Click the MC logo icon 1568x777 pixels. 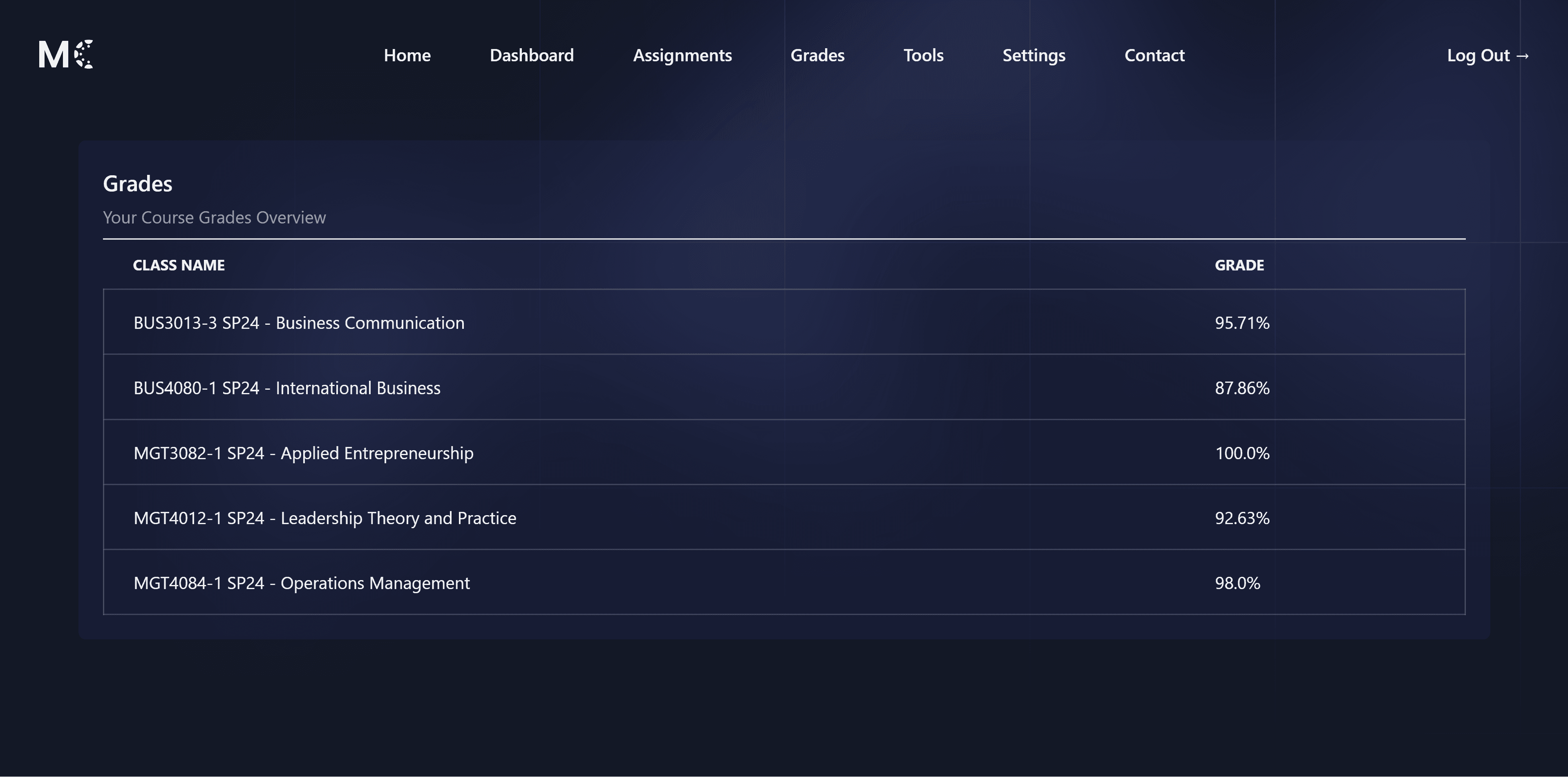tap(66, 55)
